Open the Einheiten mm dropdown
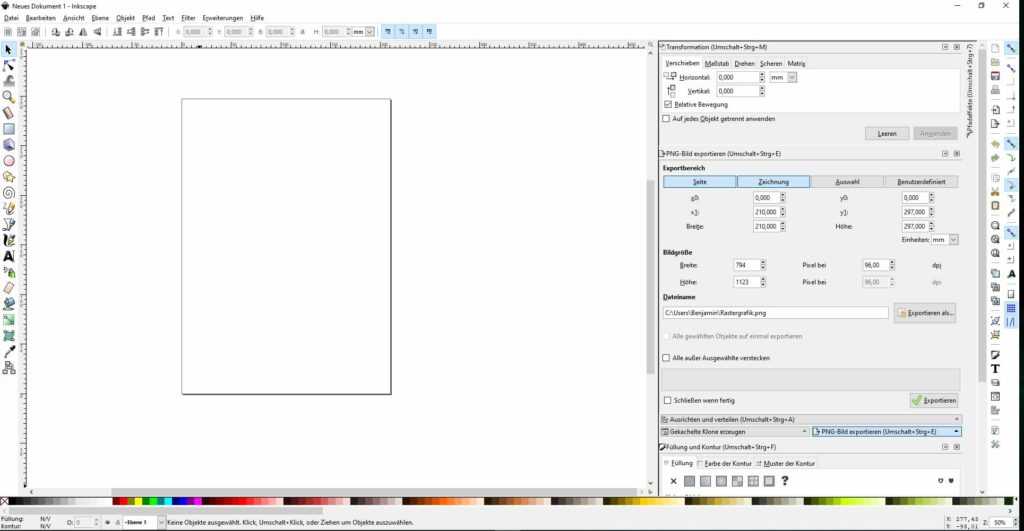 click(x=953, y=240)
